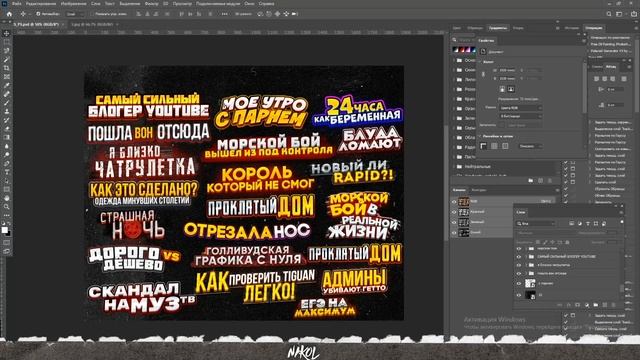Click the Home icon in the options bar
This screenshot has width=640, height=360.
pyautogui.click(x=9, y=14)
